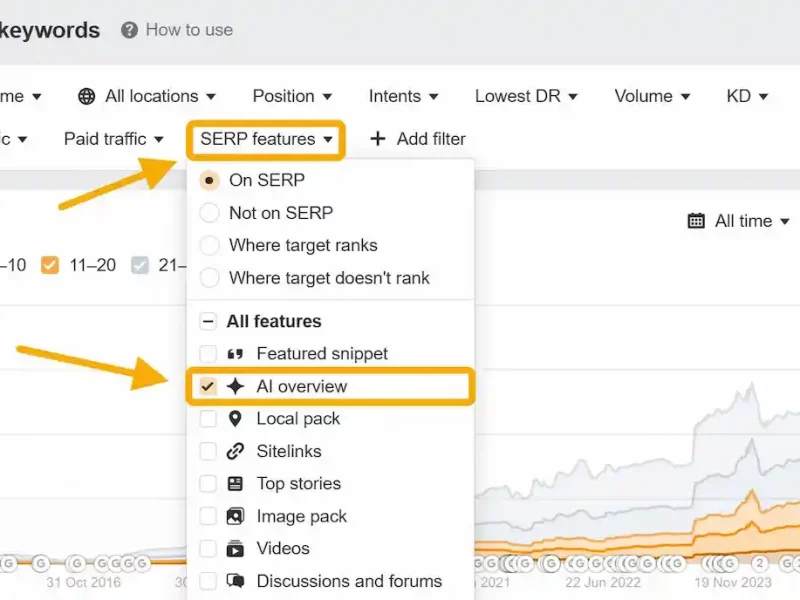Choose Image pack from the features list

coord(301,516)
